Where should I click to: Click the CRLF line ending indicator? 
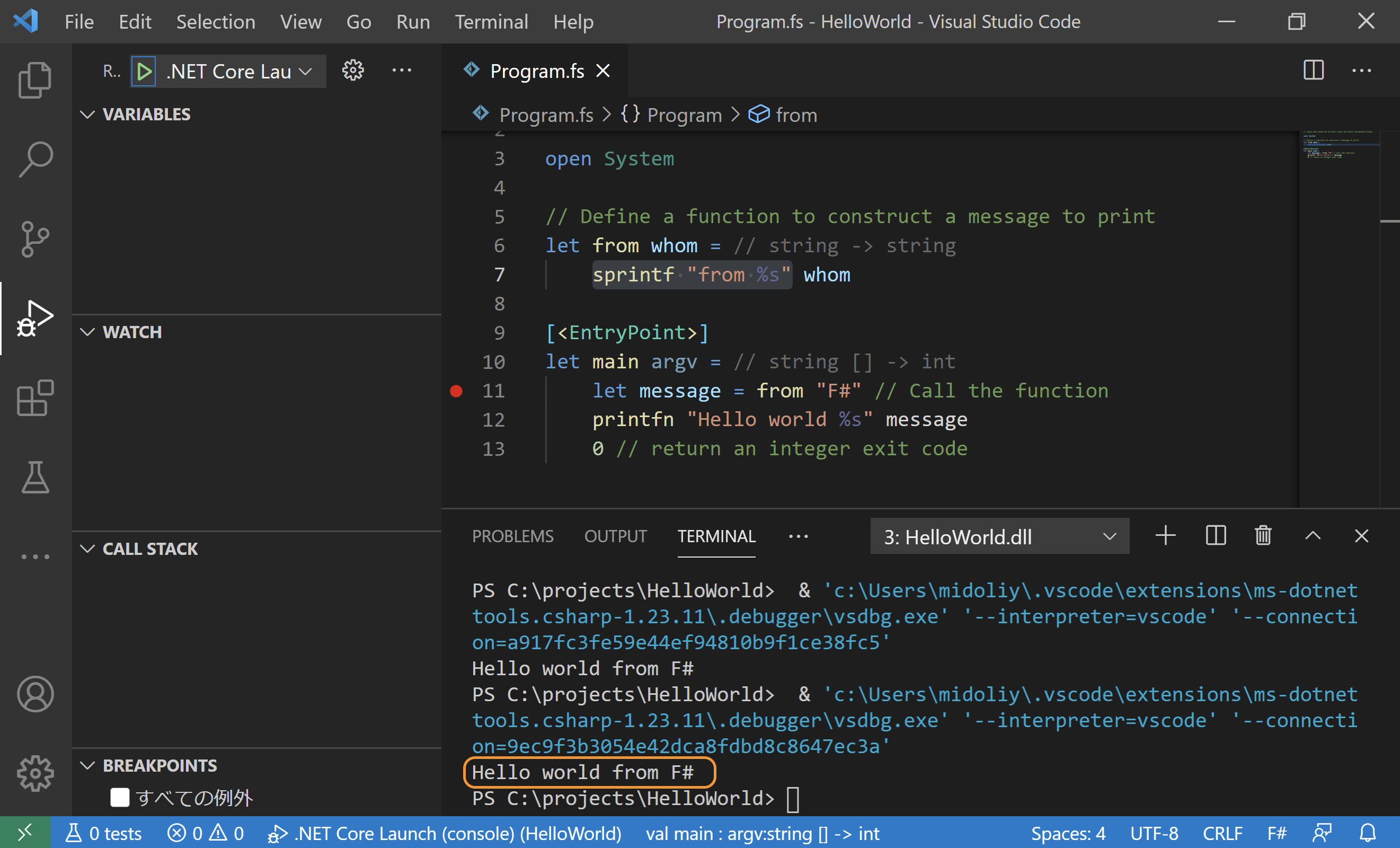click(x=1222, y=833)
